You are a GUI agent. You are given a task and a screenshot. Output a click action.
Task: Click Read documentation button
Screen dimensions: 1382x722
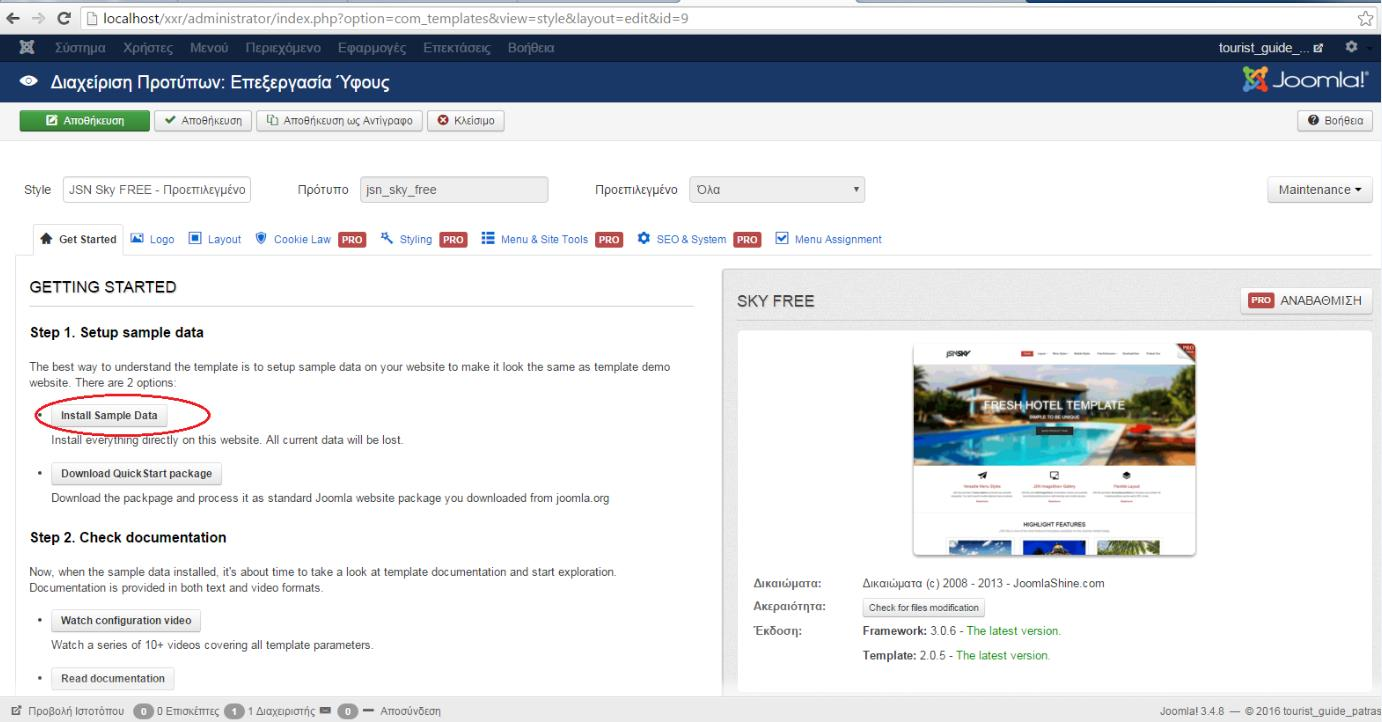point(113,678)
